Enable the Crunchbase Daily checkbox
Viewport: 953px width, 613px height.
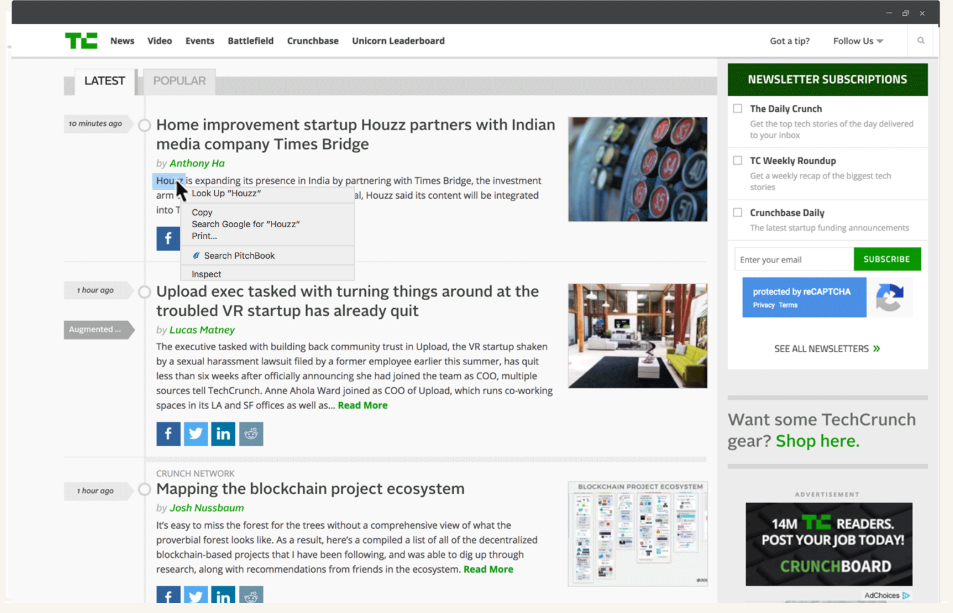pyautogui.click(x=737, y=212)
